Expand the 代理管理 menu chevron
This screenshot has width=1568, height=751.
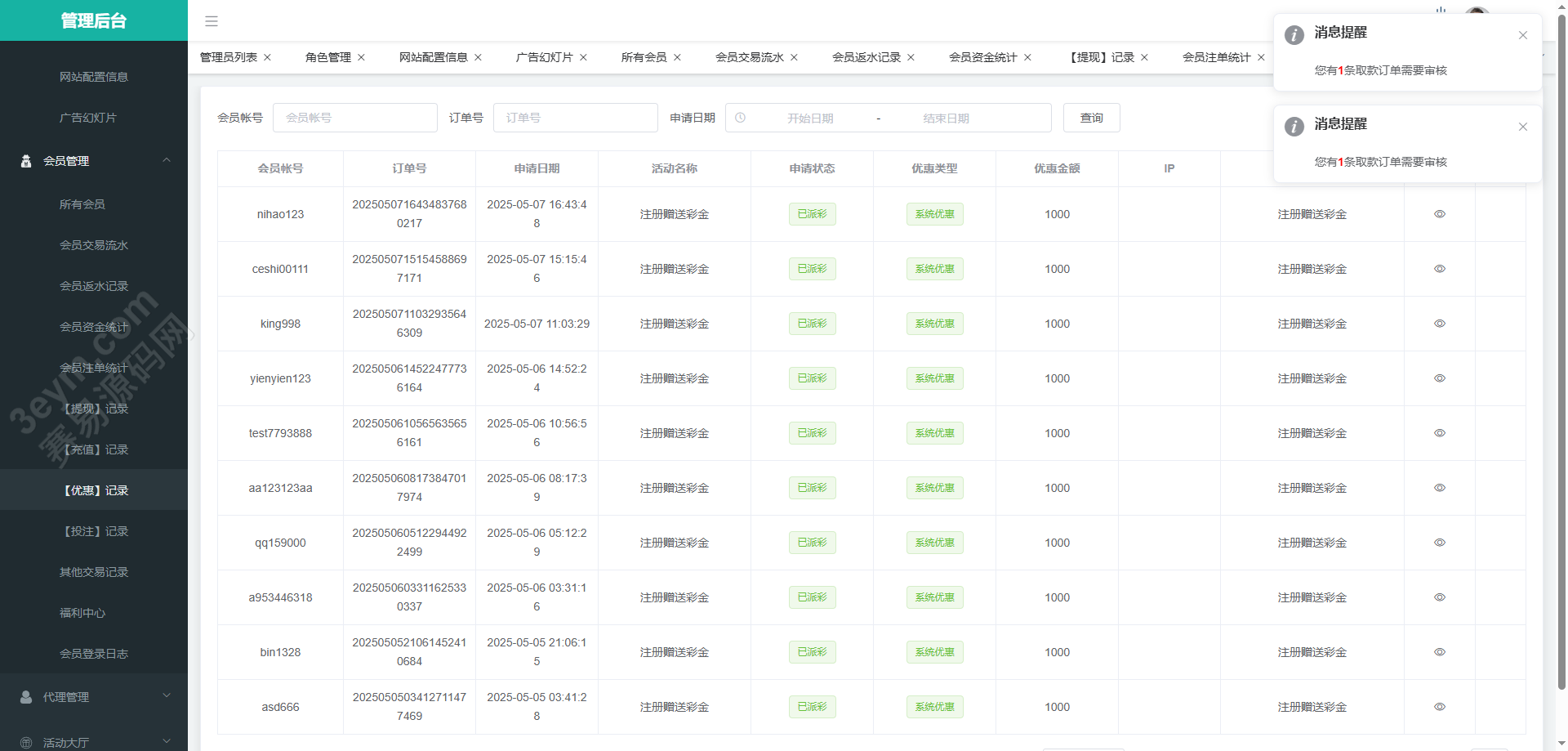tap(167, 696)
